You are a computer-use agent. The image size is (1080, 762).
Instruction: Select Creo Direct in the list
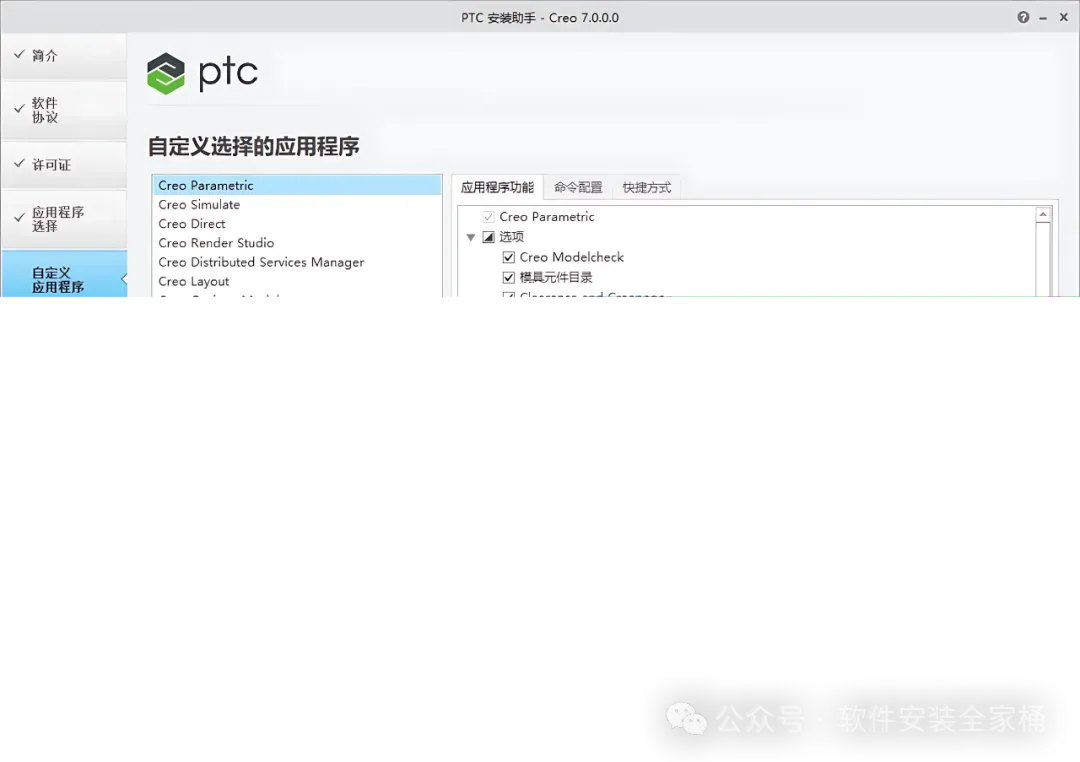(296, 224)
